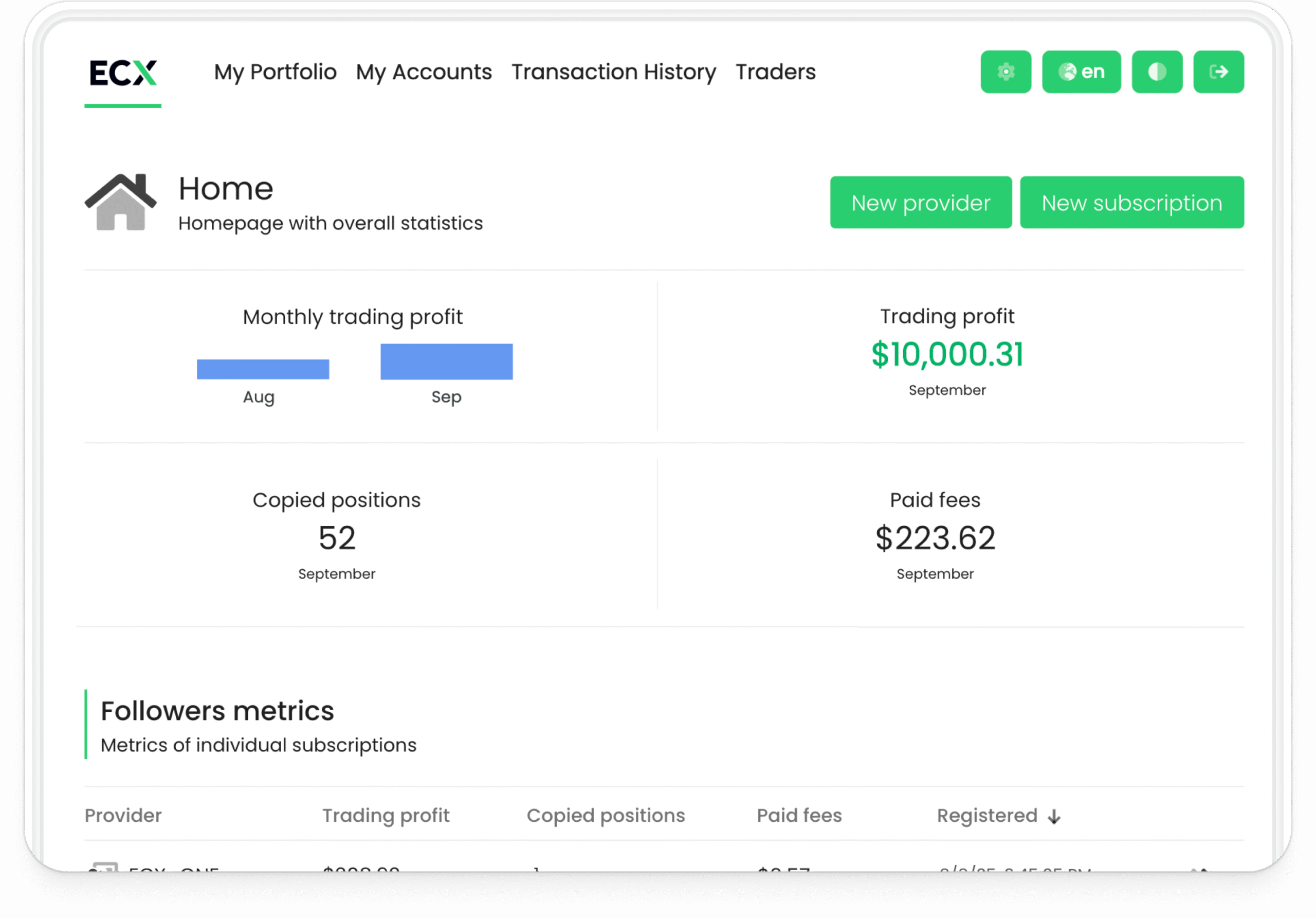
Task: Click the New subscription button
Action: click(x=1131, y=203)
